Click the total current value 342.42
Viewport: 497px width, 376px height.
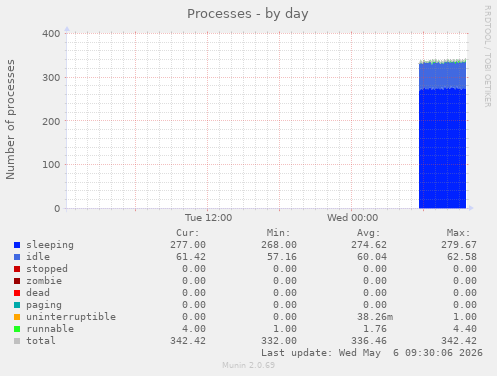tap(188, 341)
